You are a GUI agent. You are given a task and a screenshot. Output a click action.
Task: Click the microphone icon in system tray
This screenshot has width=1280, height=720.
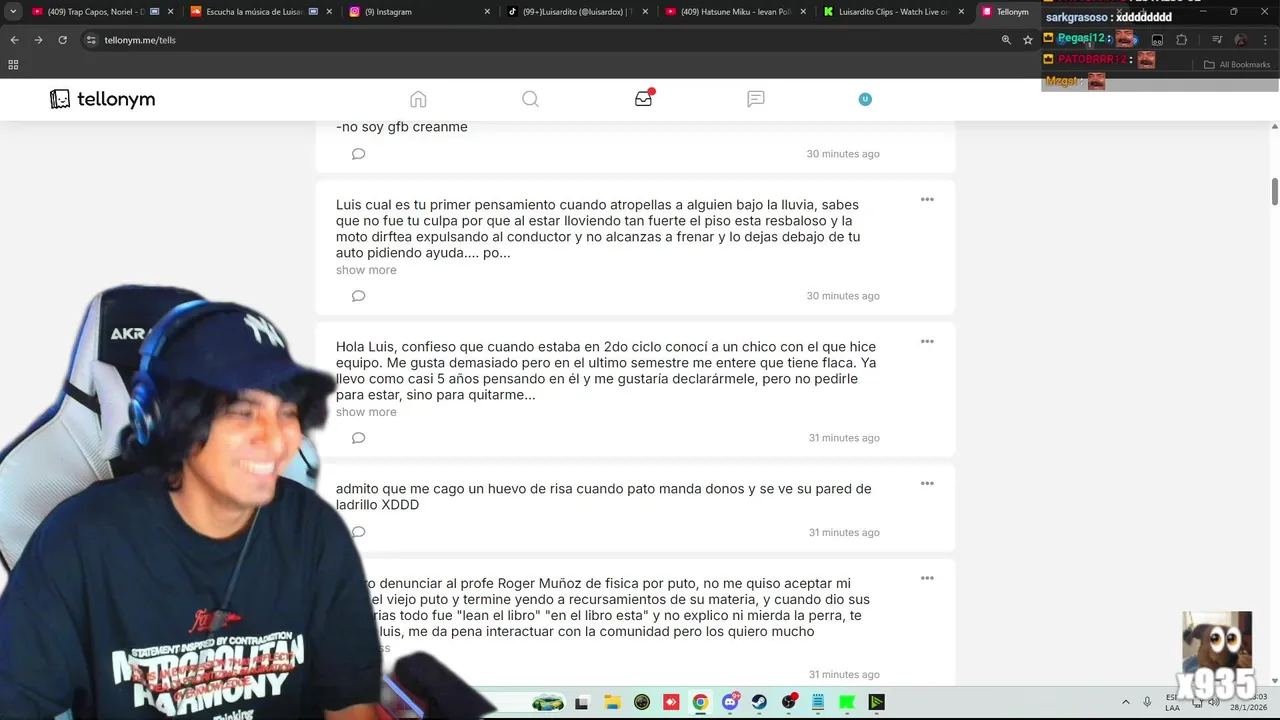coord(1147,702)
